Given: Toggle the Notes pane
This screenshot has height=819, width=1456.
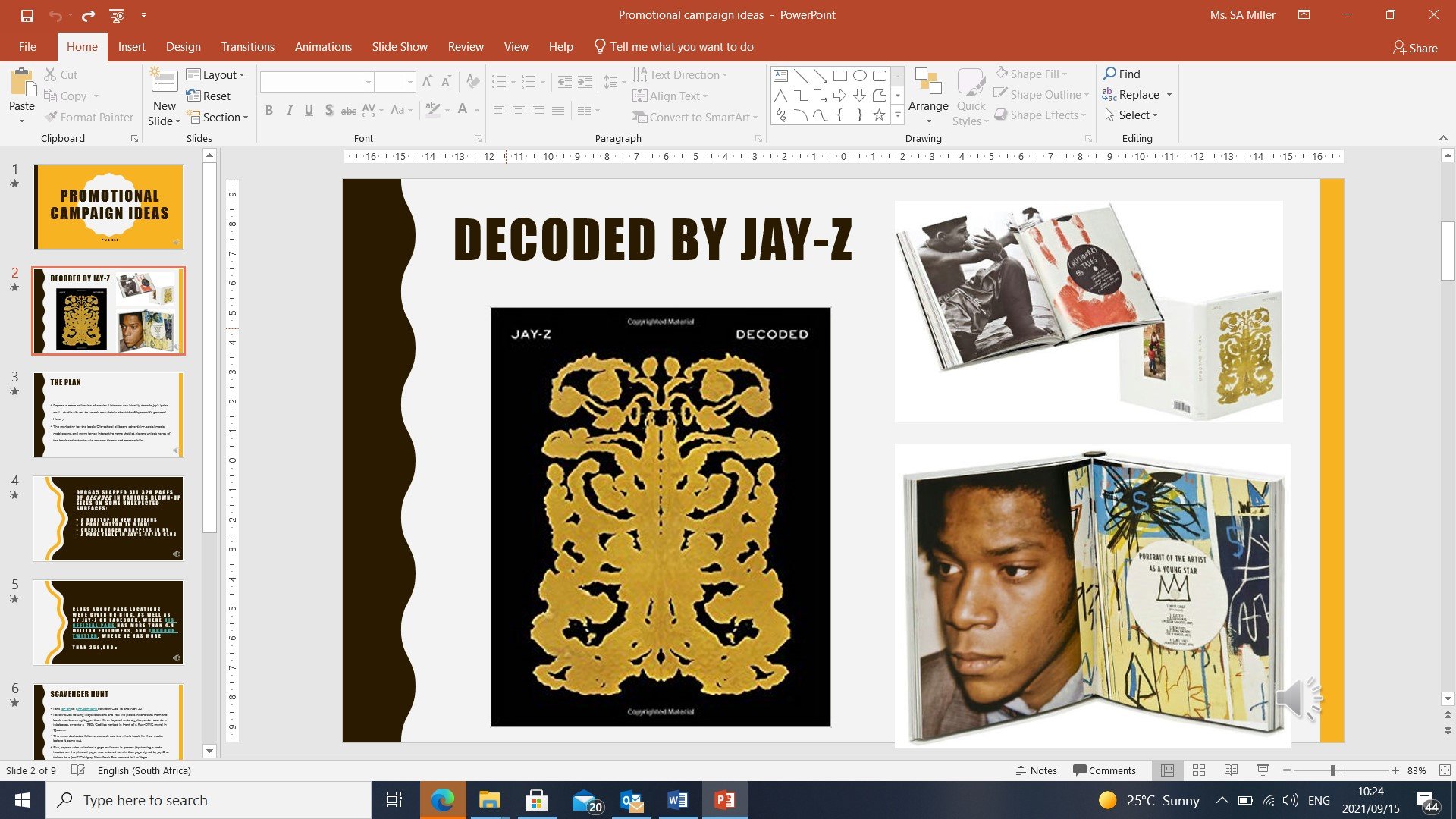Looking at the screenshot, I should [1037, 770].
